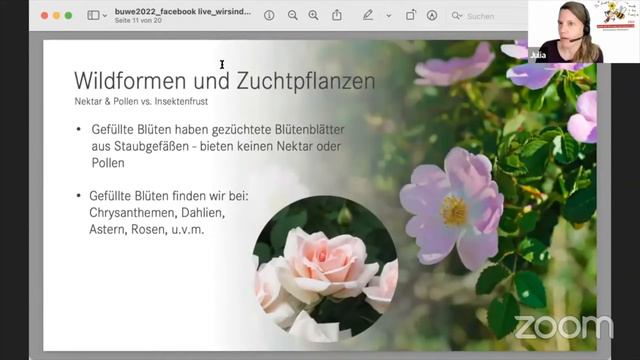Click the magnifier icon in search field
Image resolution: width=640 pixels, height=360 pixels.
[x=456, y=16]
